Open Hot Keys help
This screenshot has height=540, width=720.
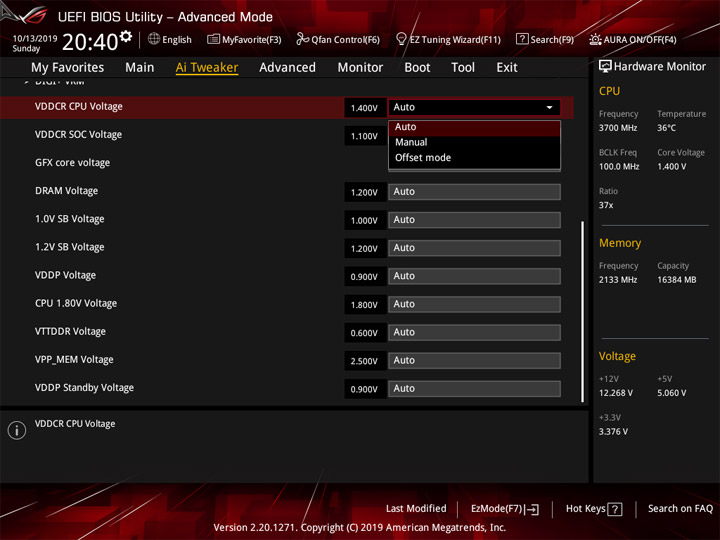(594, 509)
